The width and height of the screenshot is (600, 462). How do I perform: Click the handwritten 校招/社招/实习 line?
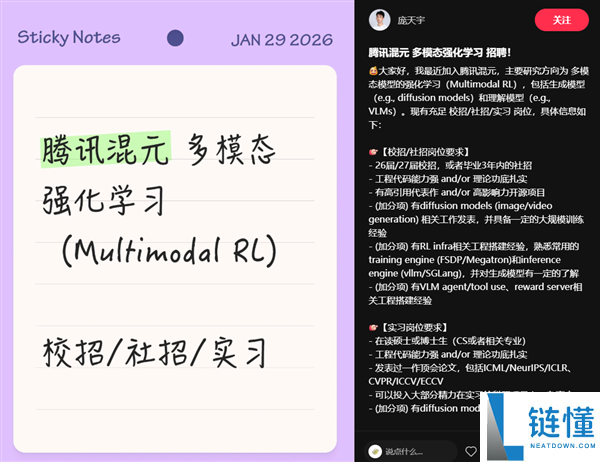click(155, 352)
